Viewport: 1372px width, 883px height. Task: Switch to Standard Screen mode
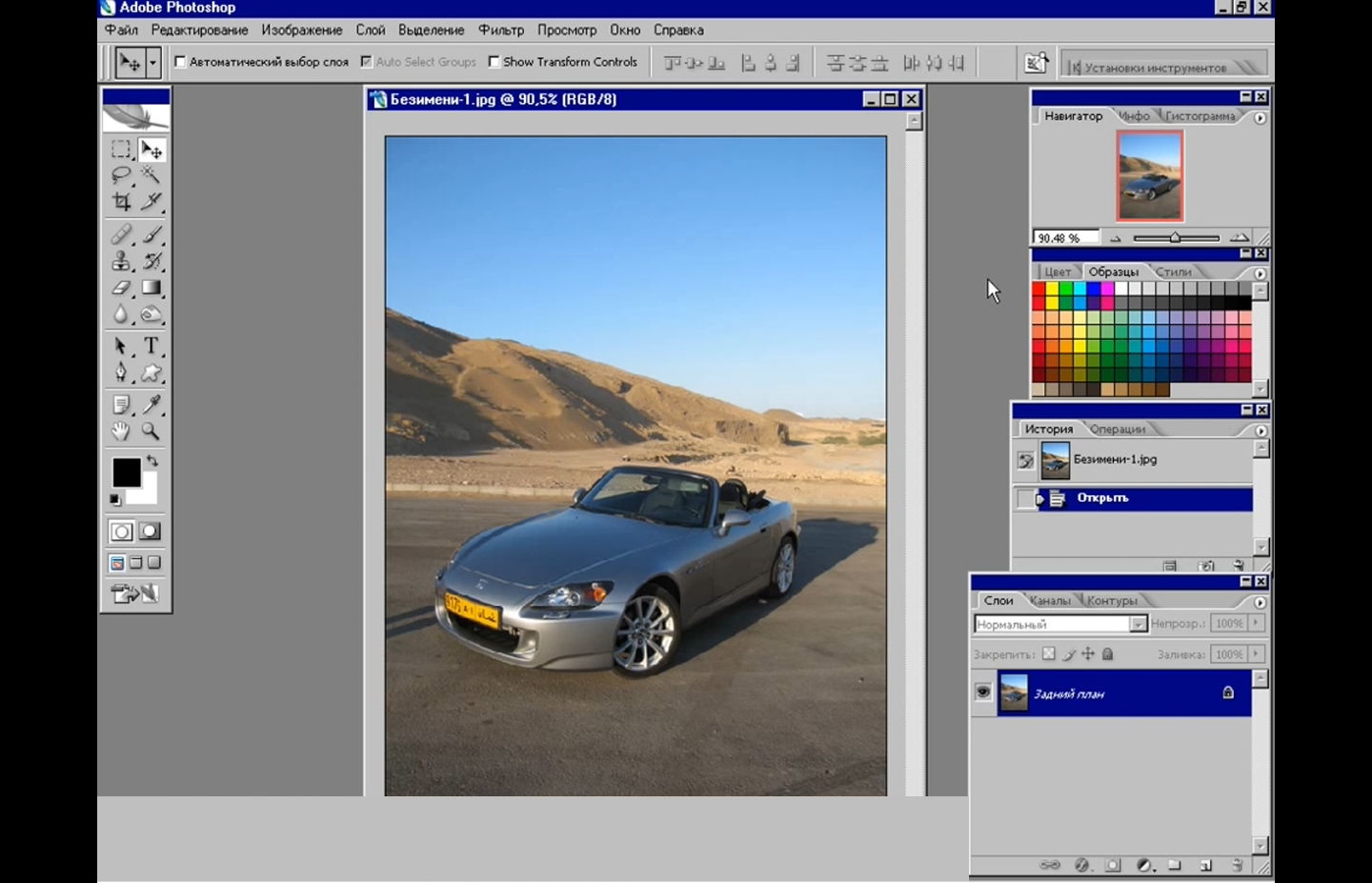[x=117, y=563]
